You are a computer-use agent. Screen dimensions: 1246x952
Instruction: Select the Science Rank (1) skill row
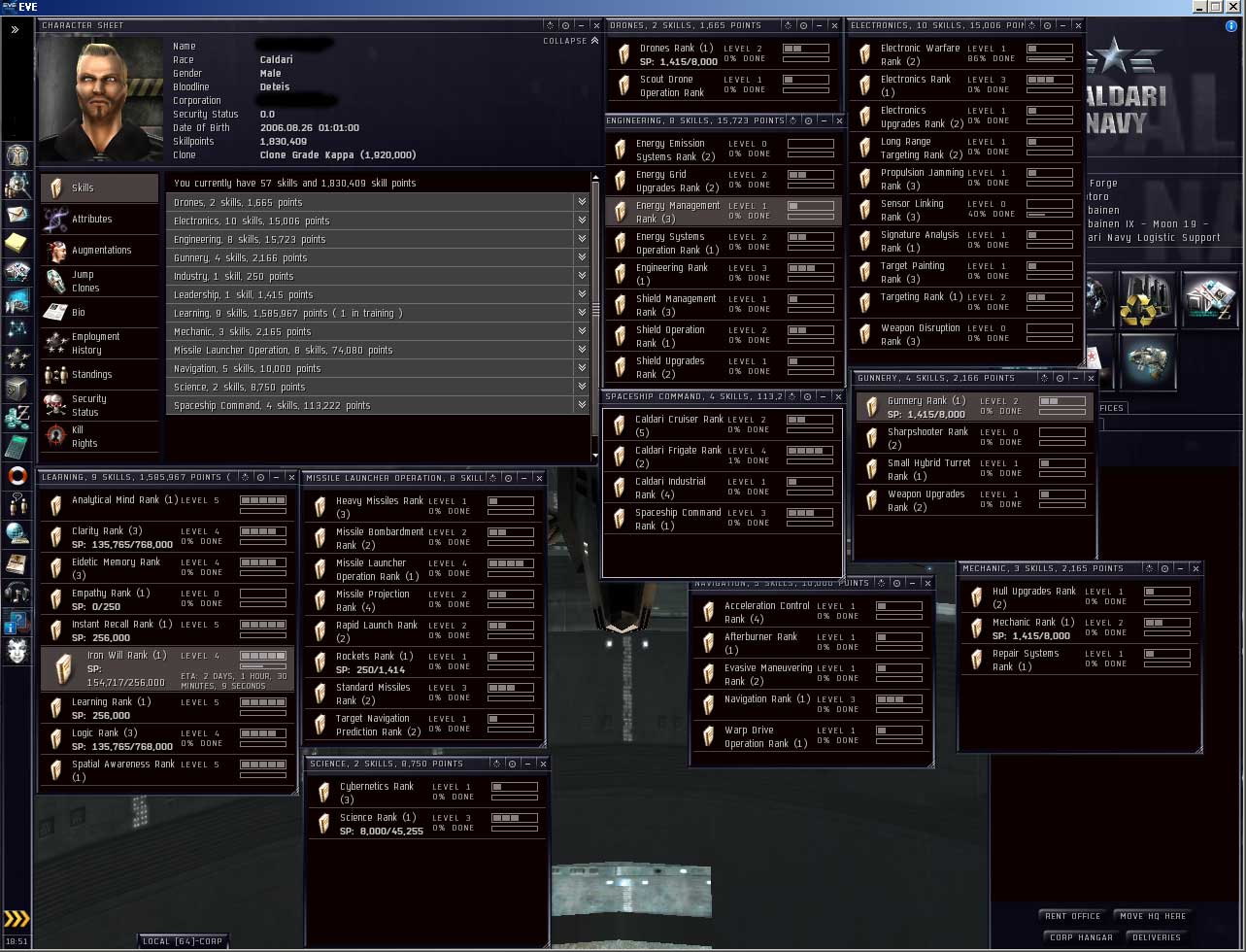coord(426,824)
